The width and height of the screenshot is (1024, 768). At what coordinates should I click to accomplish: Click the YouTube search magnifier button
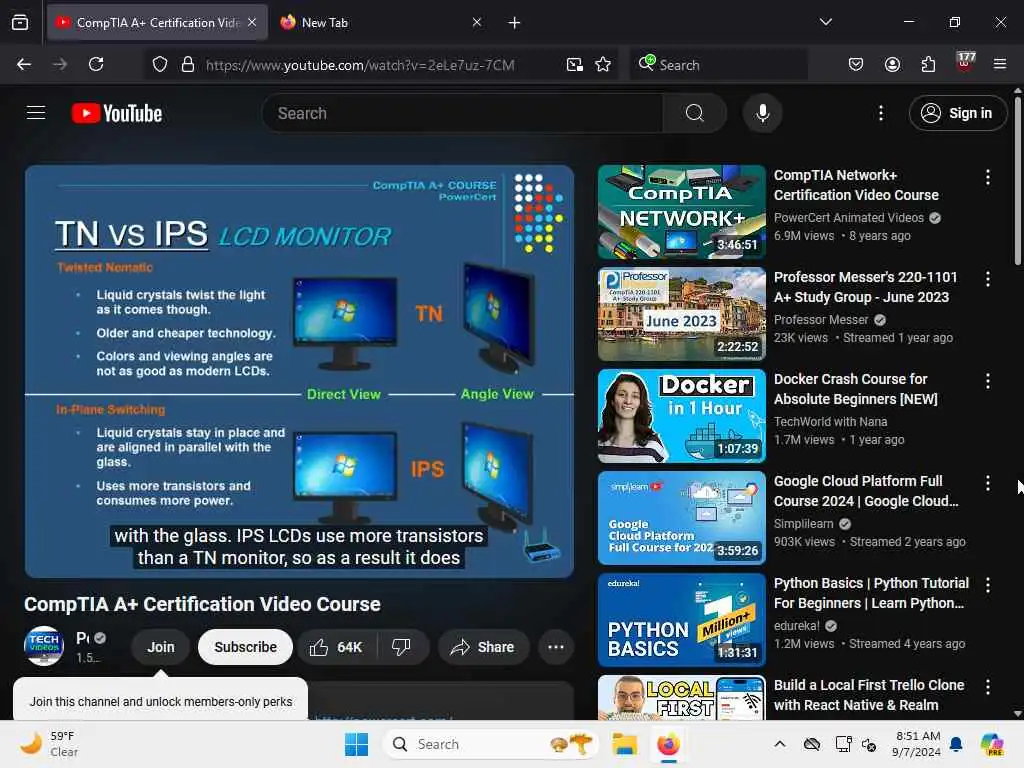695,113
